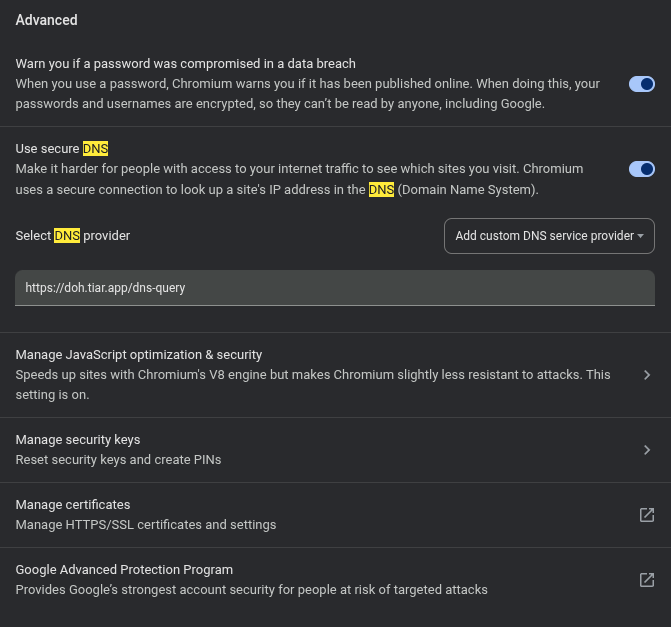Open the Manage certificates title
The width and height of the screenshot is (671, 627).
[73, 505]
